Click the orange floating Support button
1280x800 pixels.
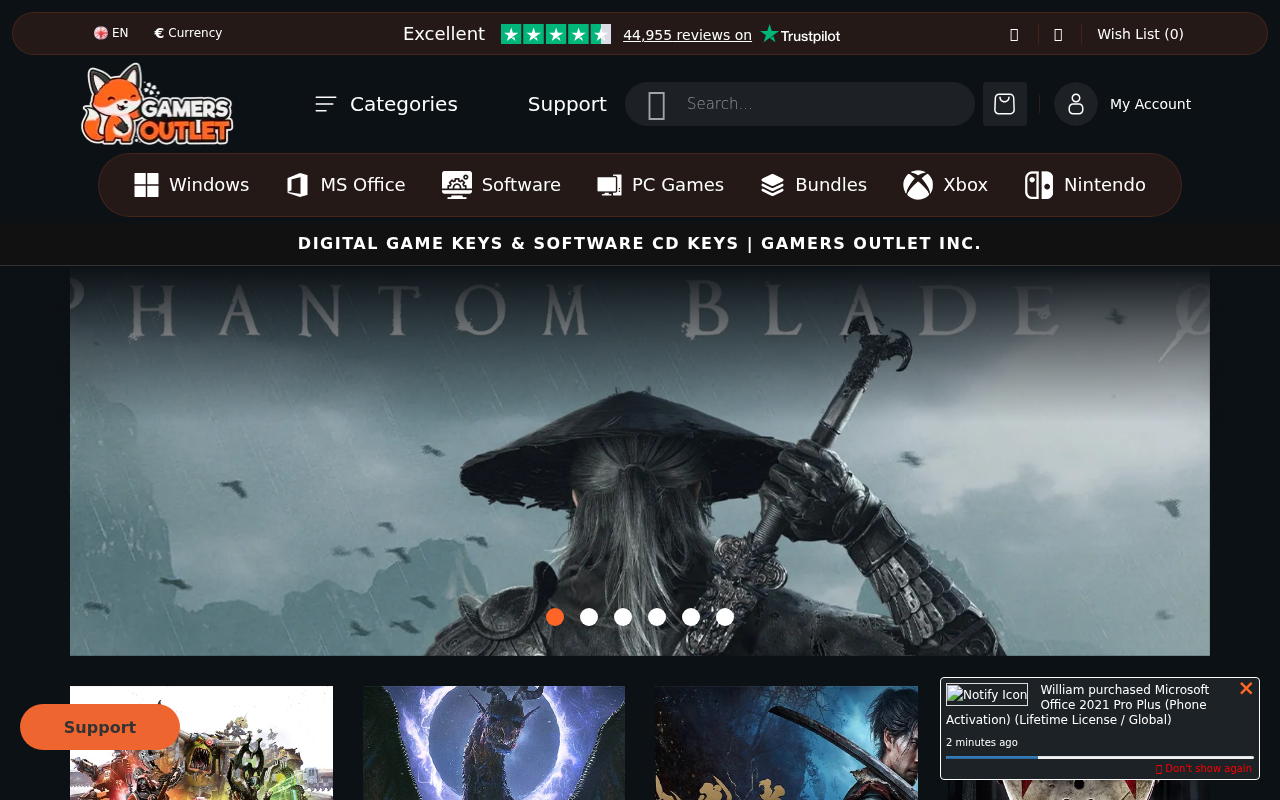100,727
